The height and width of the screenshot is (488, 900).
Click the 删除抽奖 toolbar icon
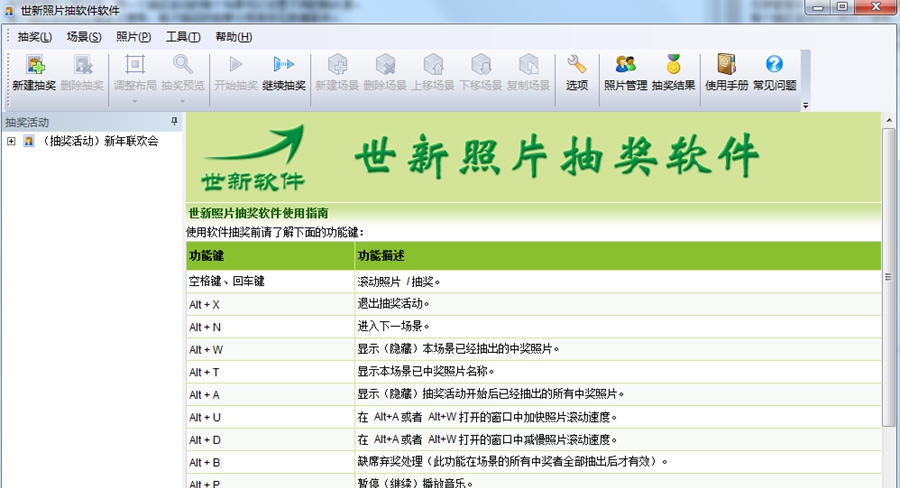pyautogui.click(x=83, y=64)
